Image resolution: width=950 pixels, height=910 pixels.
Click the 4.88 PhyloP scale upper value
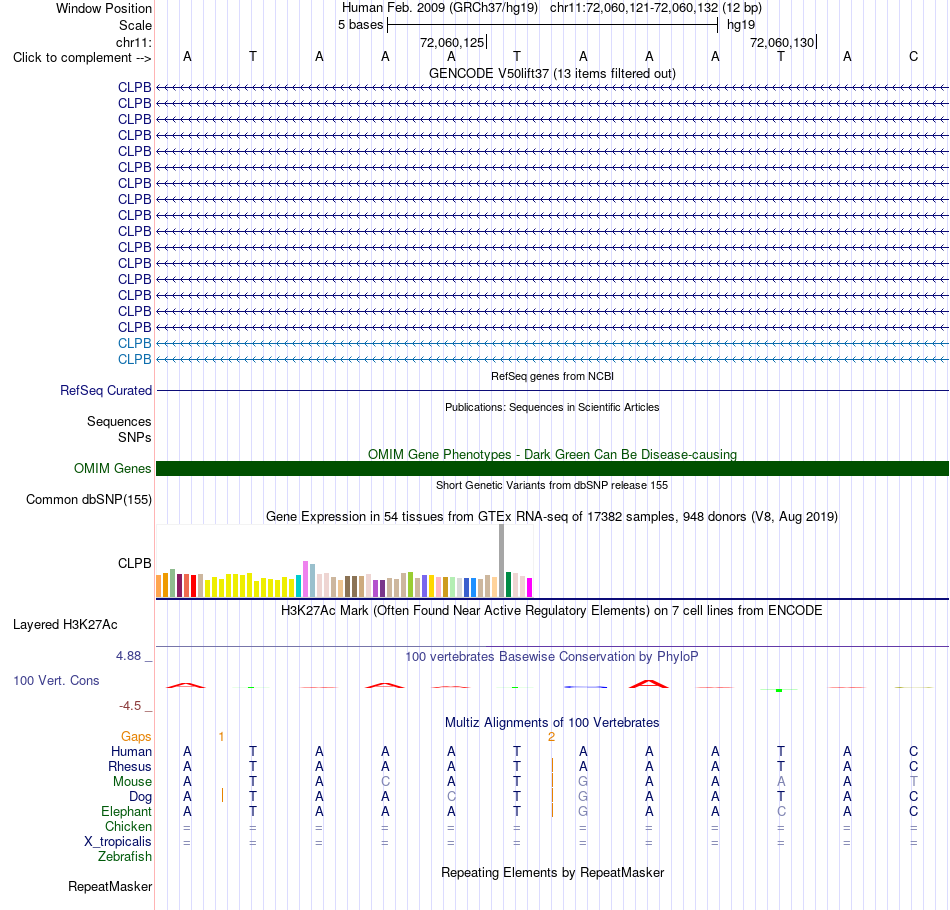click(x=128, y=656)
